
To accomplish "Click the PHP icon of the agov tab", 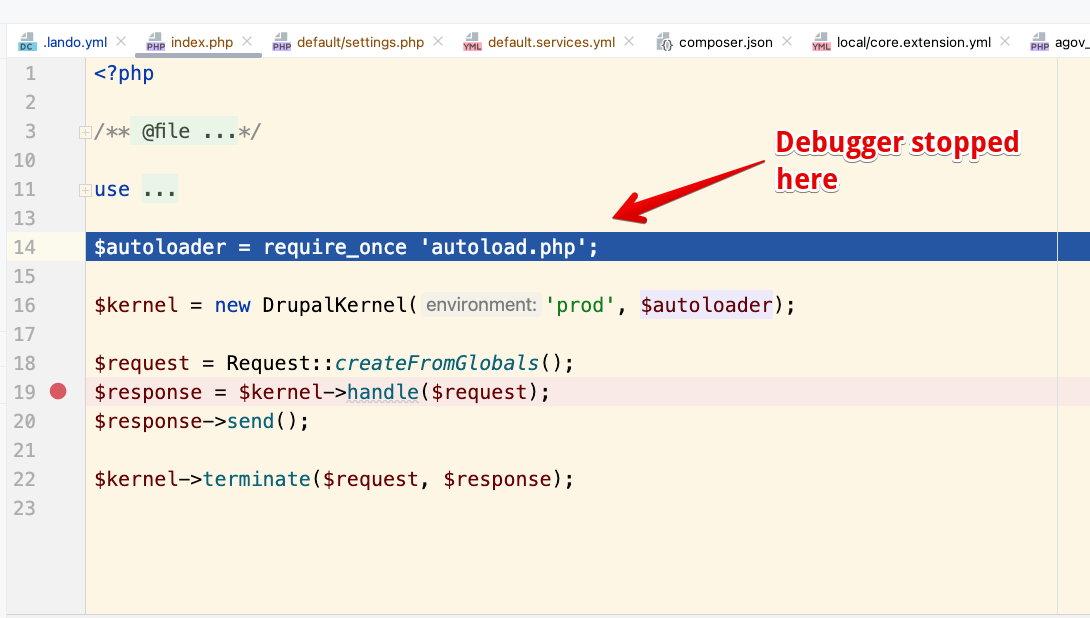I will point(1039,42).
